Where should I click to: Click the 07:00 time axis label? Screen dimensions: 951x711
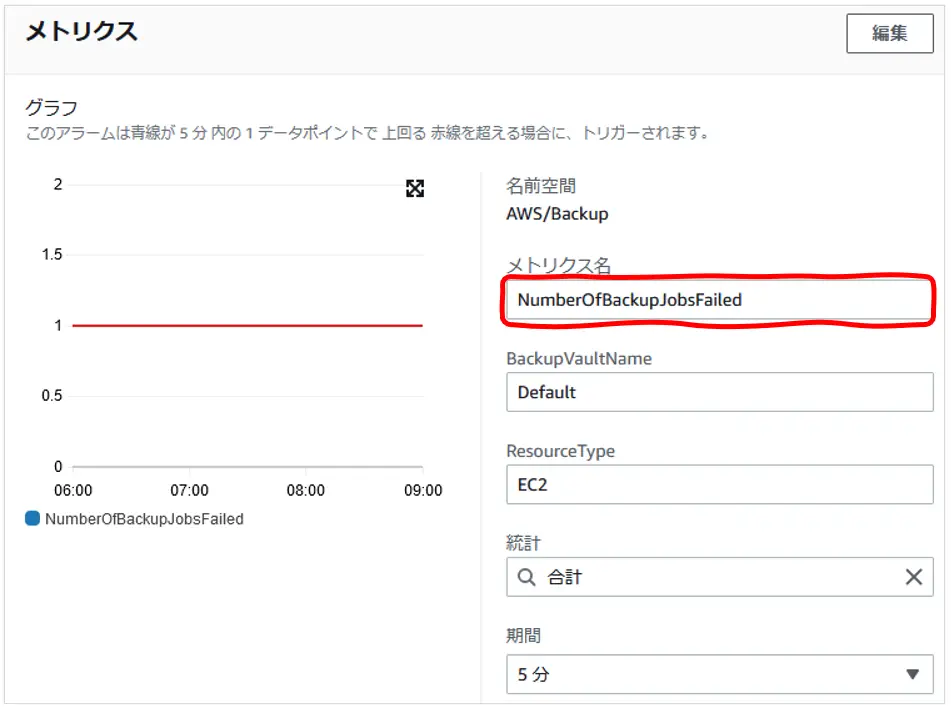pos(189,490)
